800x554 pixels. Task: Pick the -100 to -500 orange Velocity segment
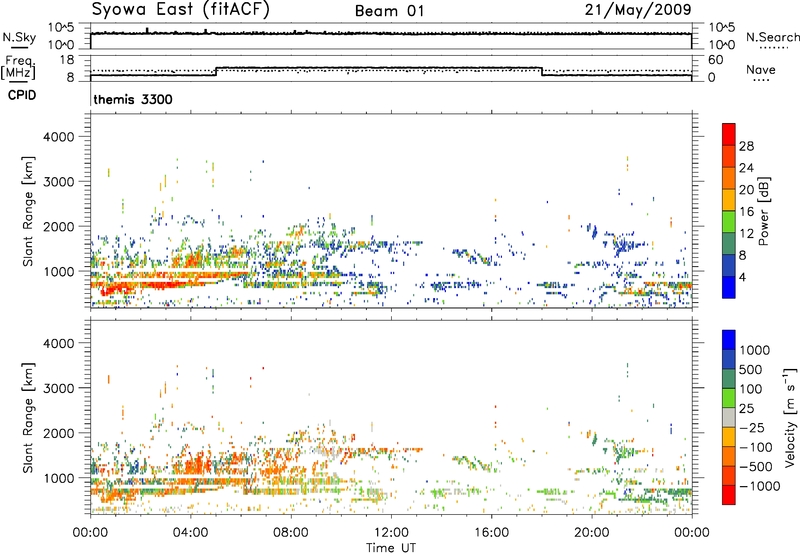729,457
